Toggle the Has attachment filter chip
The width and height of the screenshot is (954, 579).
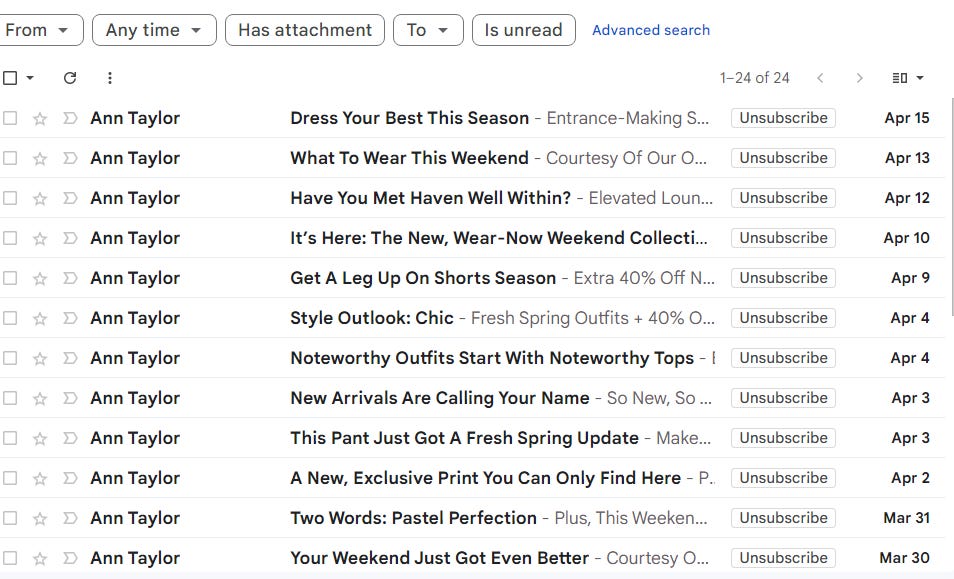tap(305, 30)
